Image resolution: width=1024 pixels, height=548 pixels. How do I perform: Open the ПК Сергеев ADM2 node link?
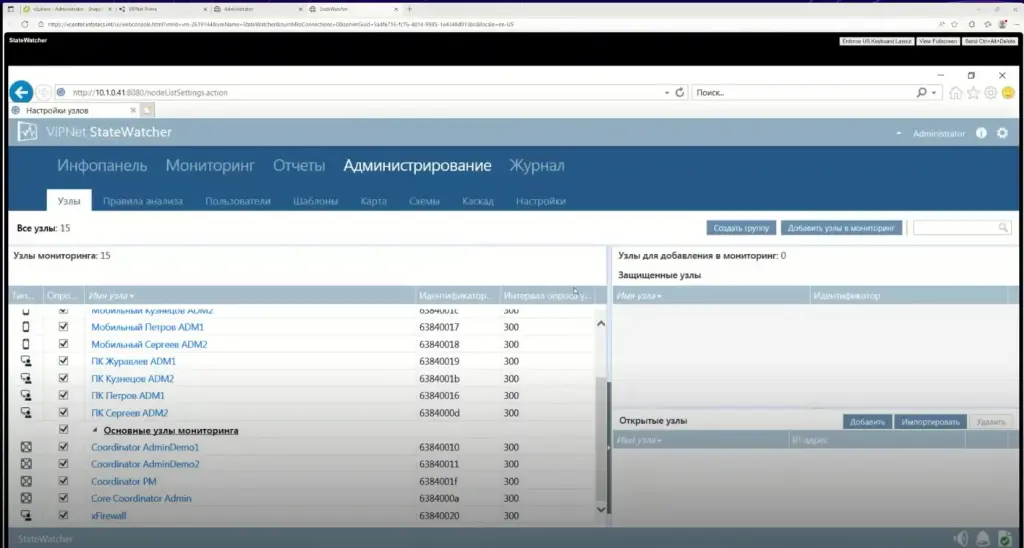tap(129, 413)
